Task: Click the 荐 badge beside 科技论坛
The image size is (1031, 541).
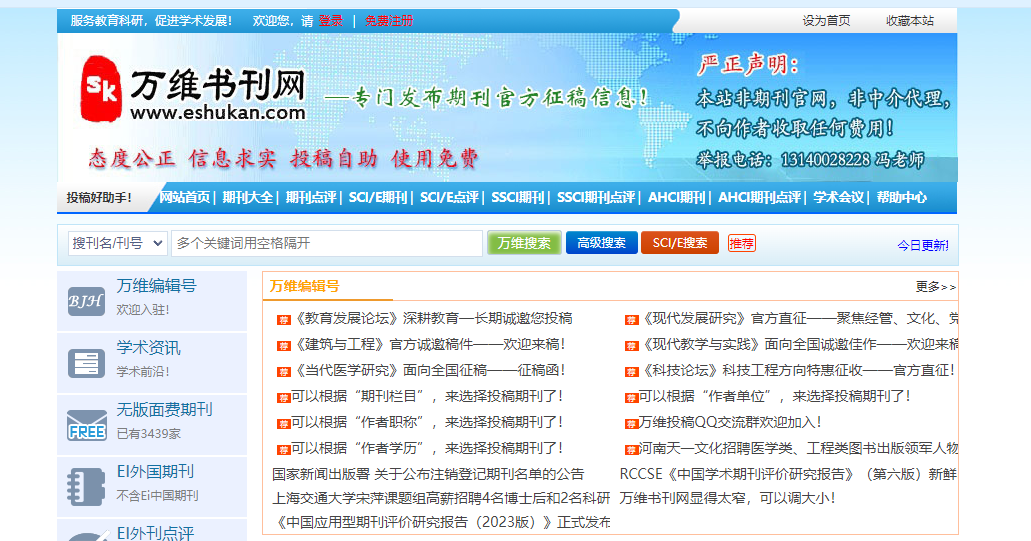Action: [x=631, y=371]
